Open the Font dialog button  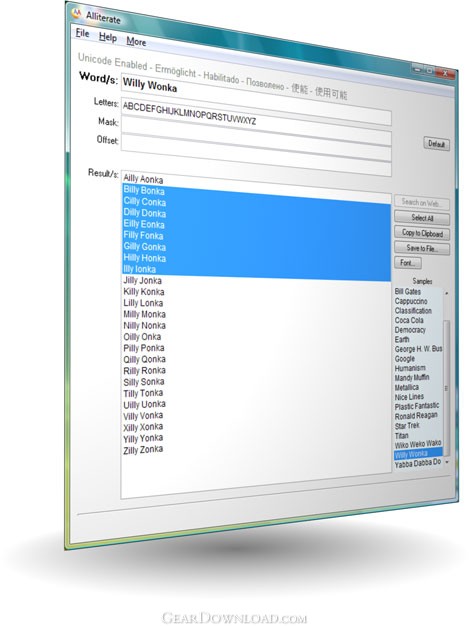(408, 262)
